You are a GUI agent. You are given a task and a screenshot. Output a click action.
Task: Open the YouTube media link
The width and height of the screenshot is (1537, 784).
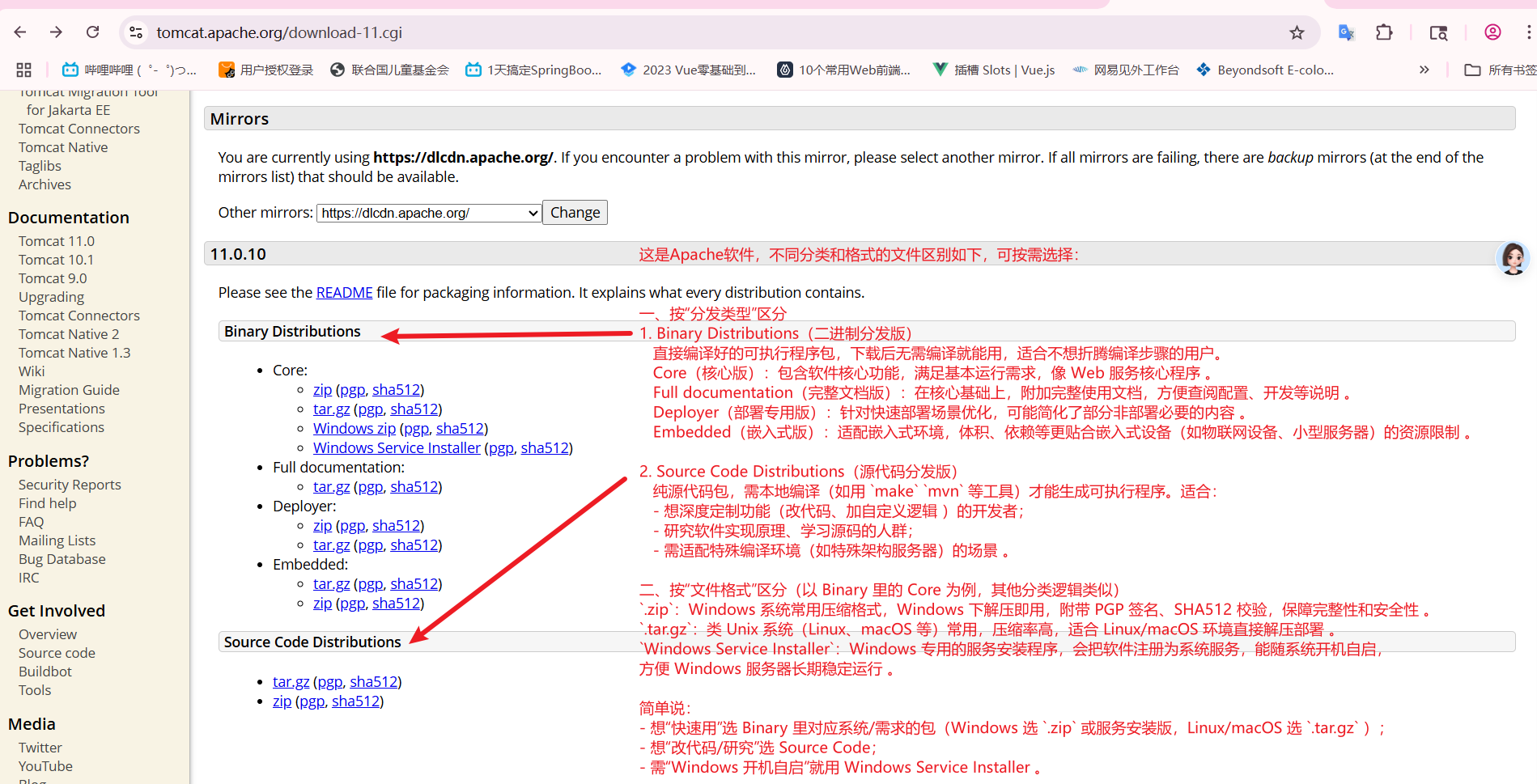45,766
